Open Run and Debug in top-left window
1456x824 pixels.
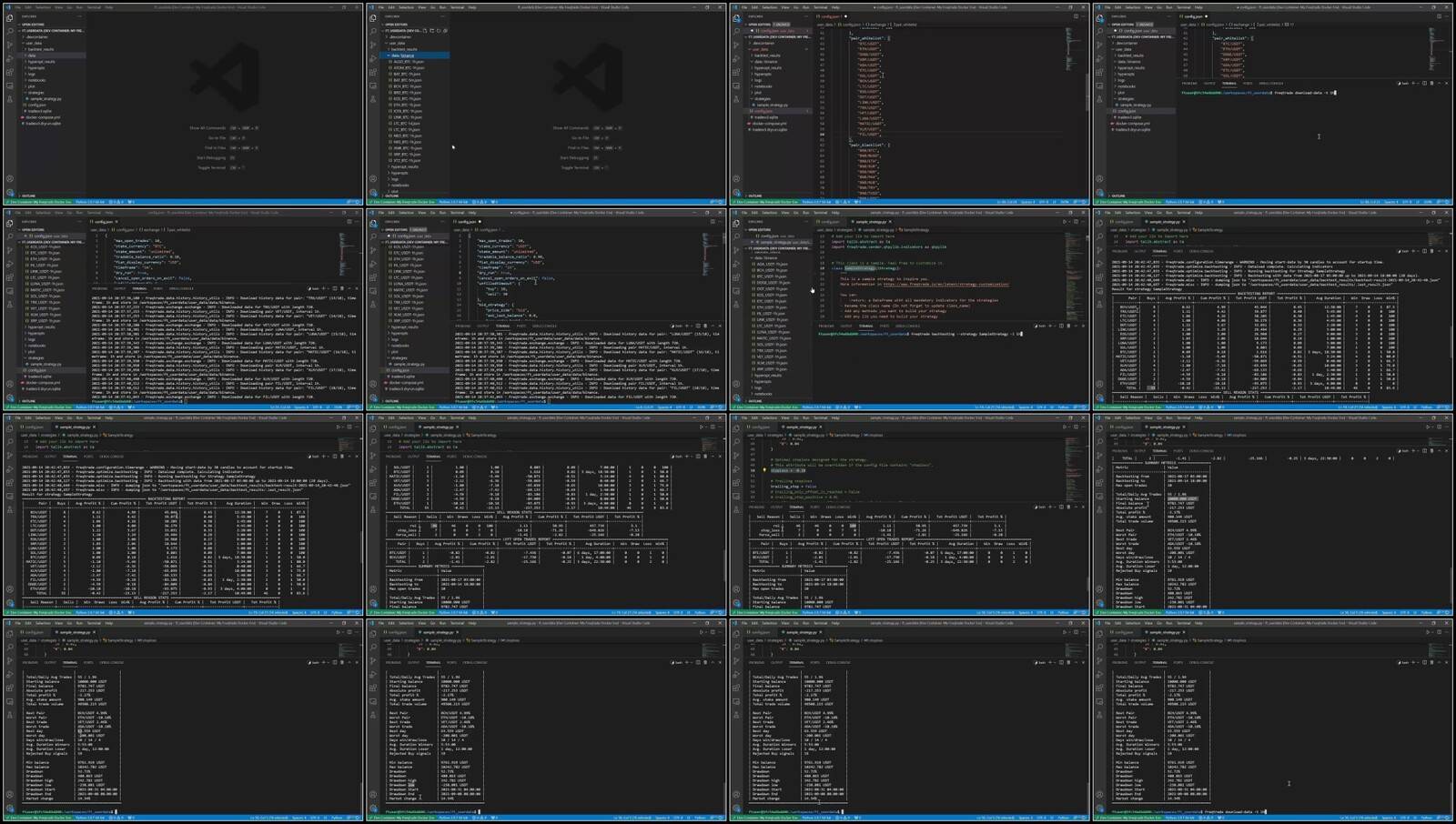10,58
